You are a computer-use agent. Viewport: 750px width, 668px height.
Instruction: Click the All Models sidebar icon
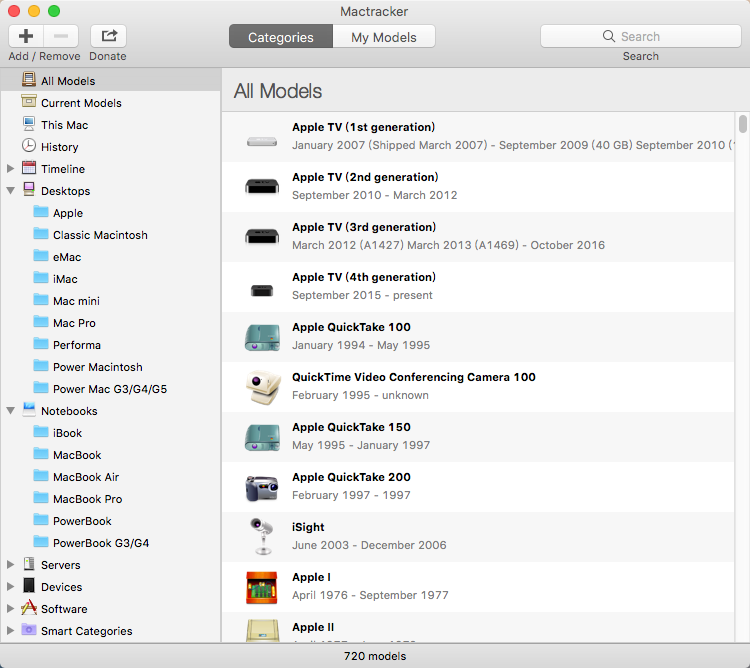29,80
